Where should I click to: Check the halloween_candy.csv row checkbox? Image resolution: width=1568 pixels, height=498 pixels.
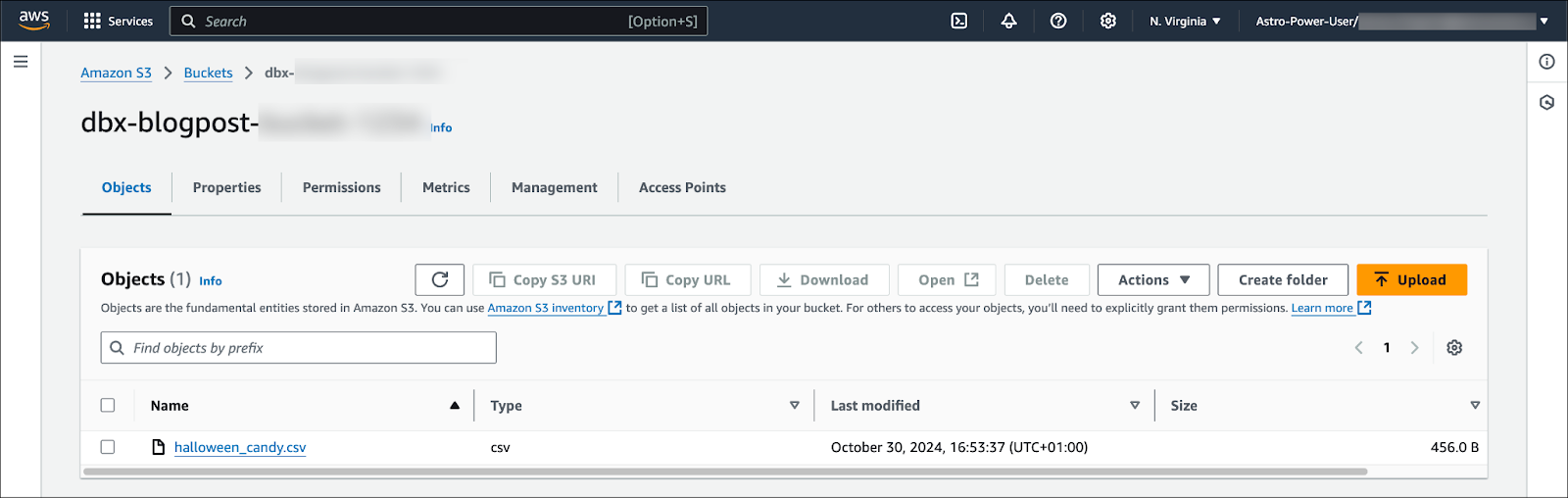(x=108, y=447)
